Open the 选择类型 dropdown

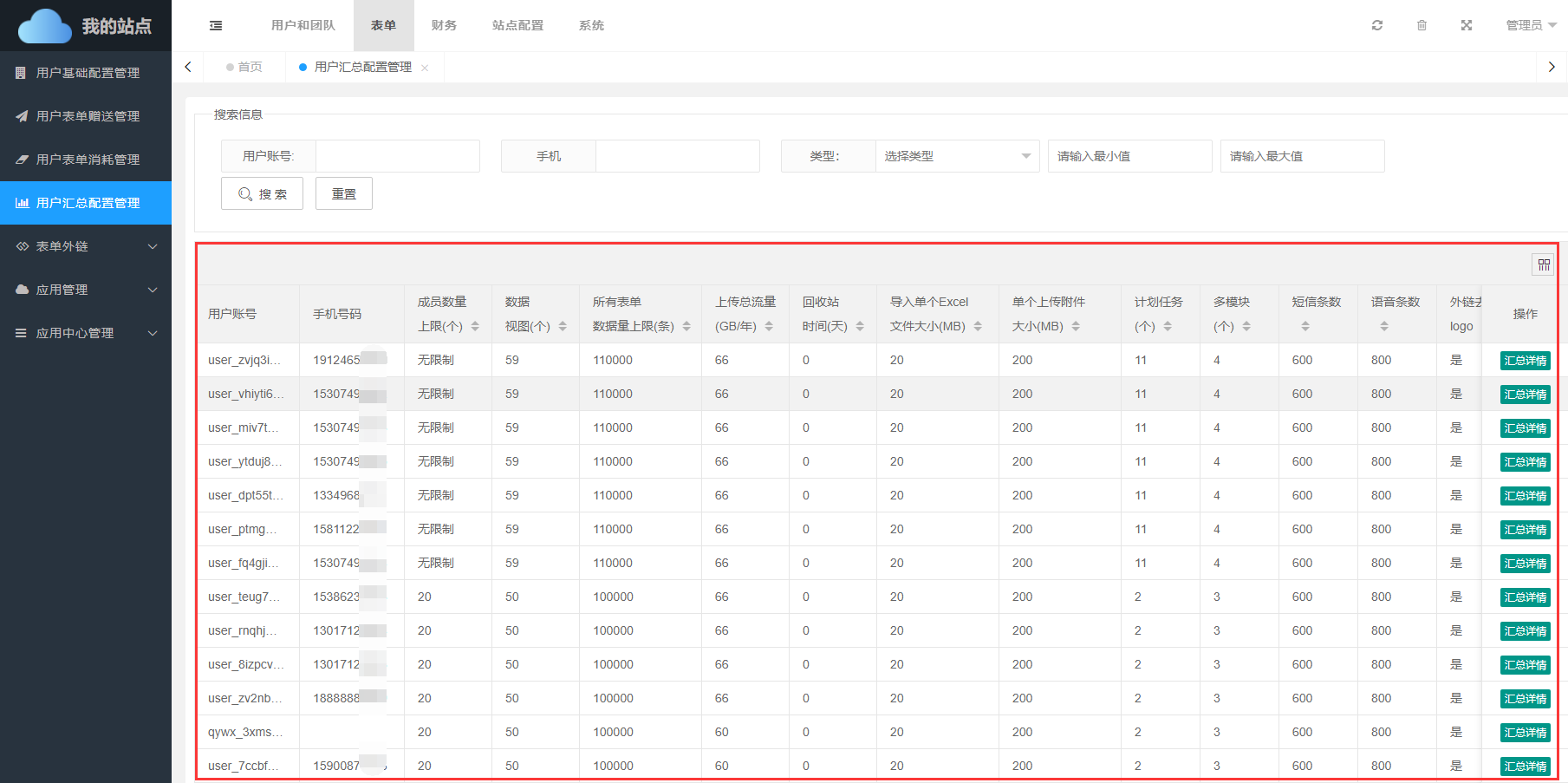pyautogui.click(x=956, y=156)
